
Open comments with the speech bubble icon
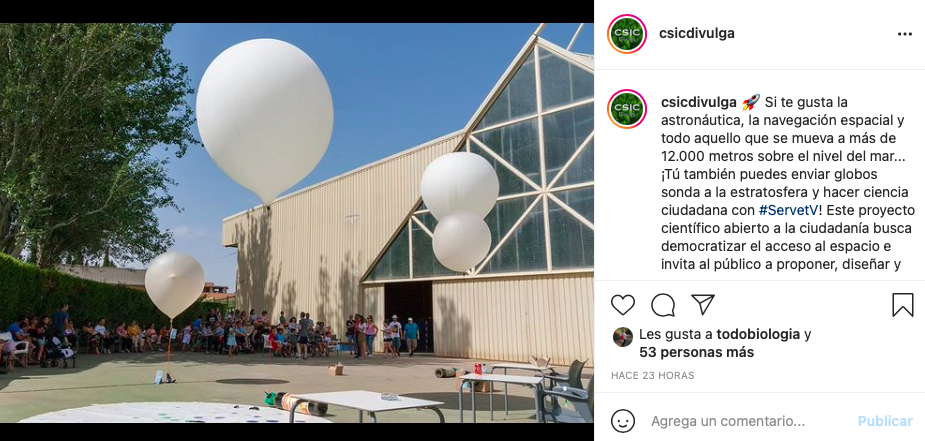[663, 305]
